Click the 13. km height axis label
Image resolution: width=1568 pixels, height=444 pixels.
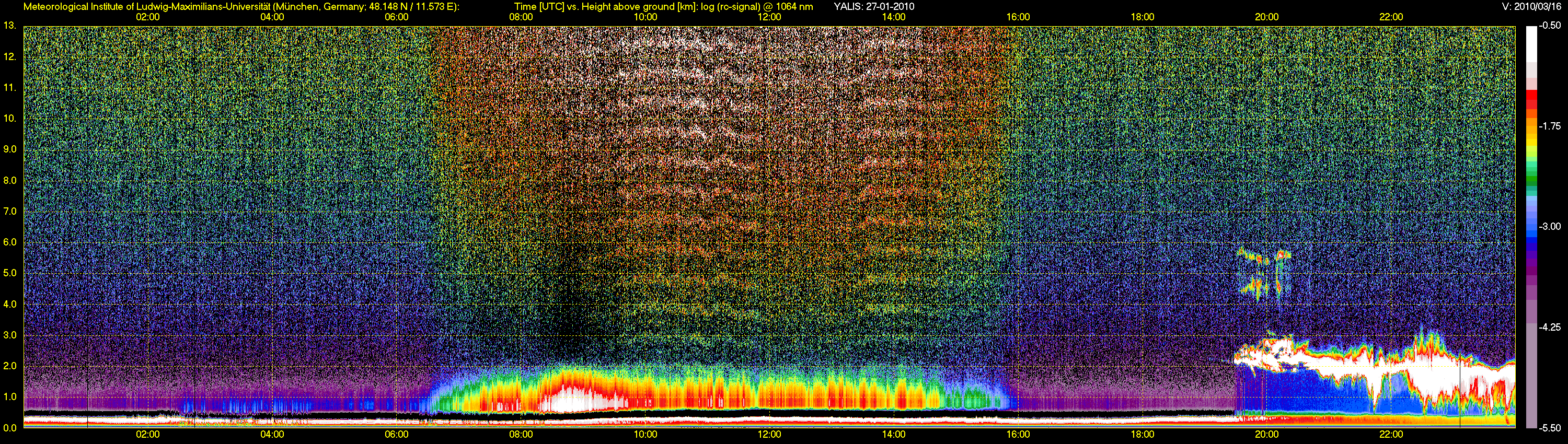click(10, 26)
